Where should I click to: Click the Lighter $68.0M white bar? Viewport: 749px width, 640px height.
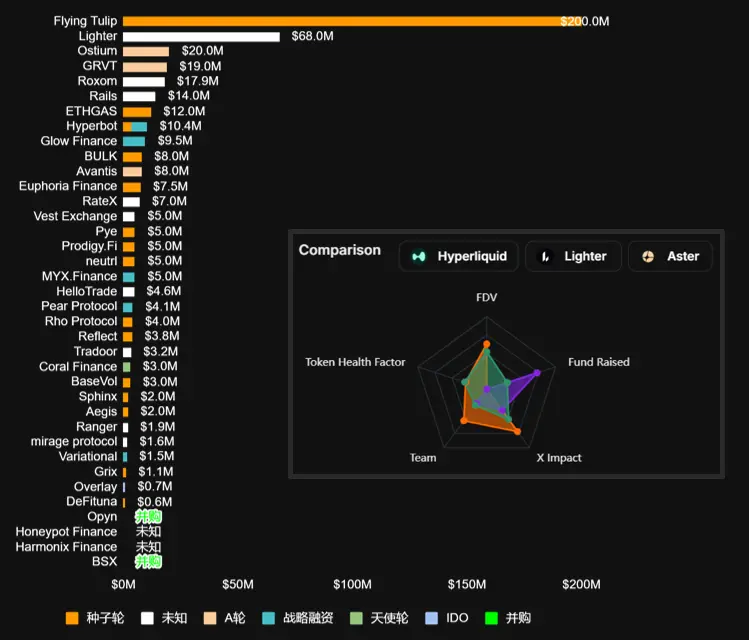click(201, 36)
